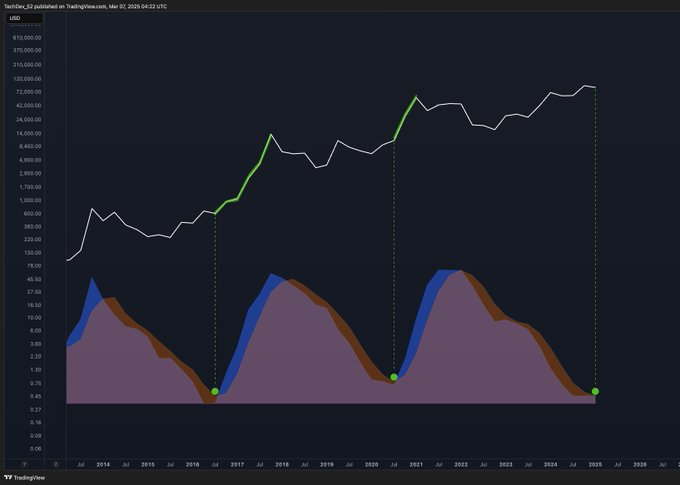Click the 360.00 price axis label
Viewport: 680px width, 485px height.
pyautogui.click(x=33, y=226)
